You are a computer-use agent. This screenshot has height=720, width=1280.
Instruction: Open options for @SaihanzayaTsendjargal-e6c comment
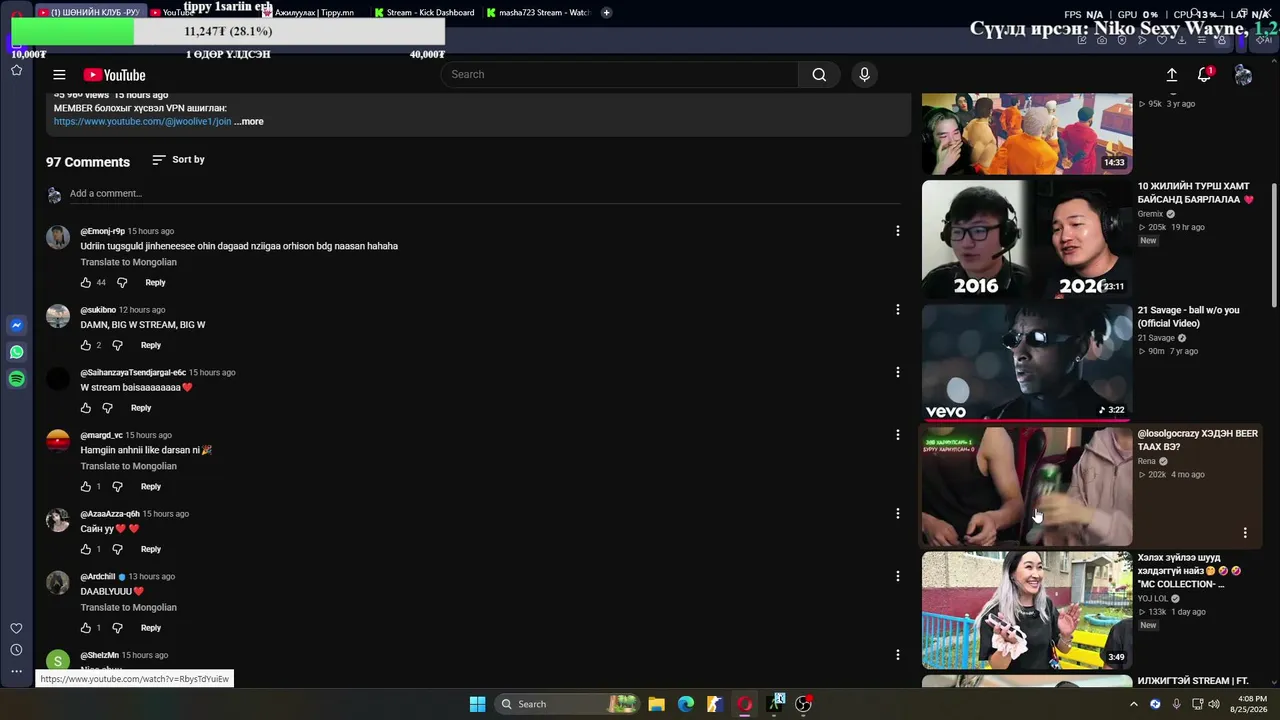pos(898,372)
